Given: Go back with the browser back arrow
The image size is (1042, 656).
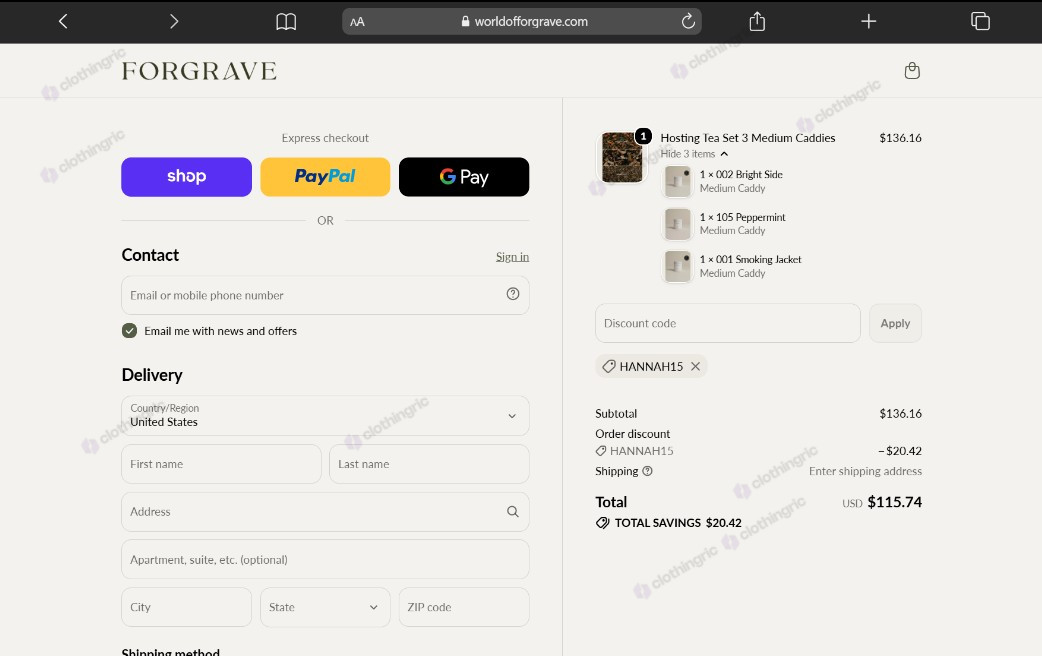Looking at the screenshot, I should point(63,21).
